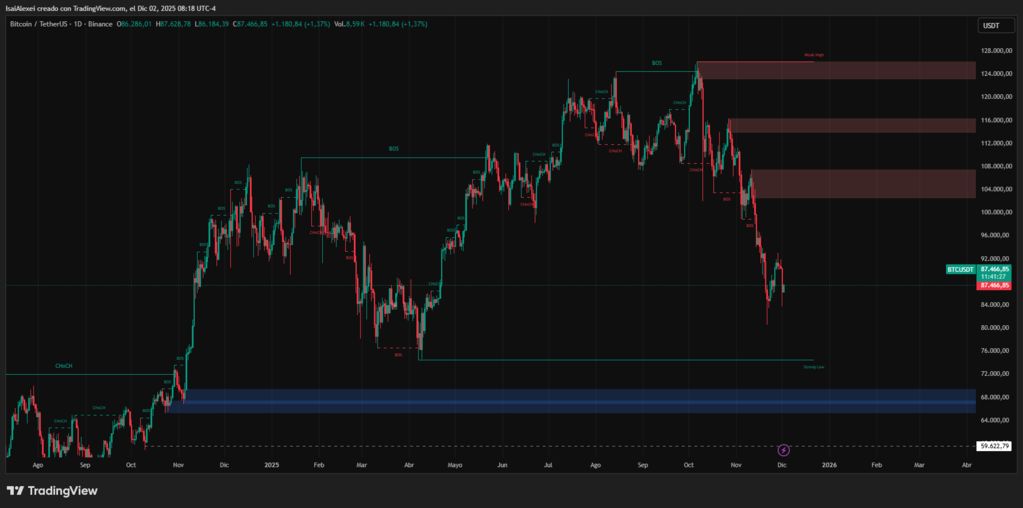Click the Vol. indicator value in header
Screen dimensions: 1023x508
[355, 24]
